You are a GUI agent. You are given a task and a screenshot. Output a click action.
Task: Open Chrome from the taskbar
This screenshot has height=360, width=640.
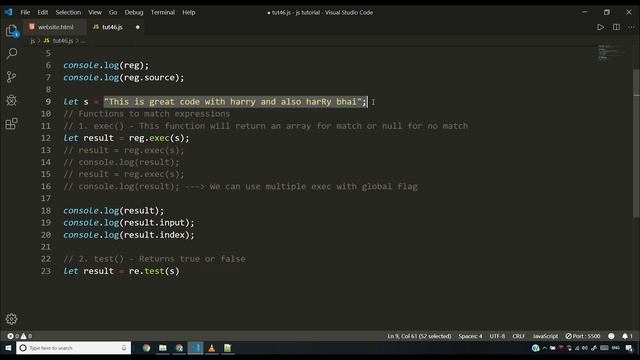(x=147, y=348)
